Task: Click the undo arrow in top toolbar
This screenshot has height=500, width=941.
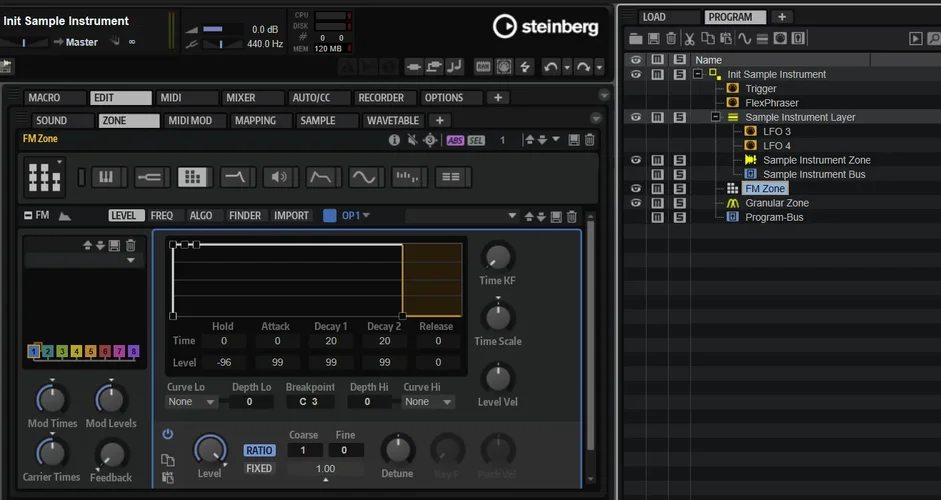Action: tap(550, 67)
